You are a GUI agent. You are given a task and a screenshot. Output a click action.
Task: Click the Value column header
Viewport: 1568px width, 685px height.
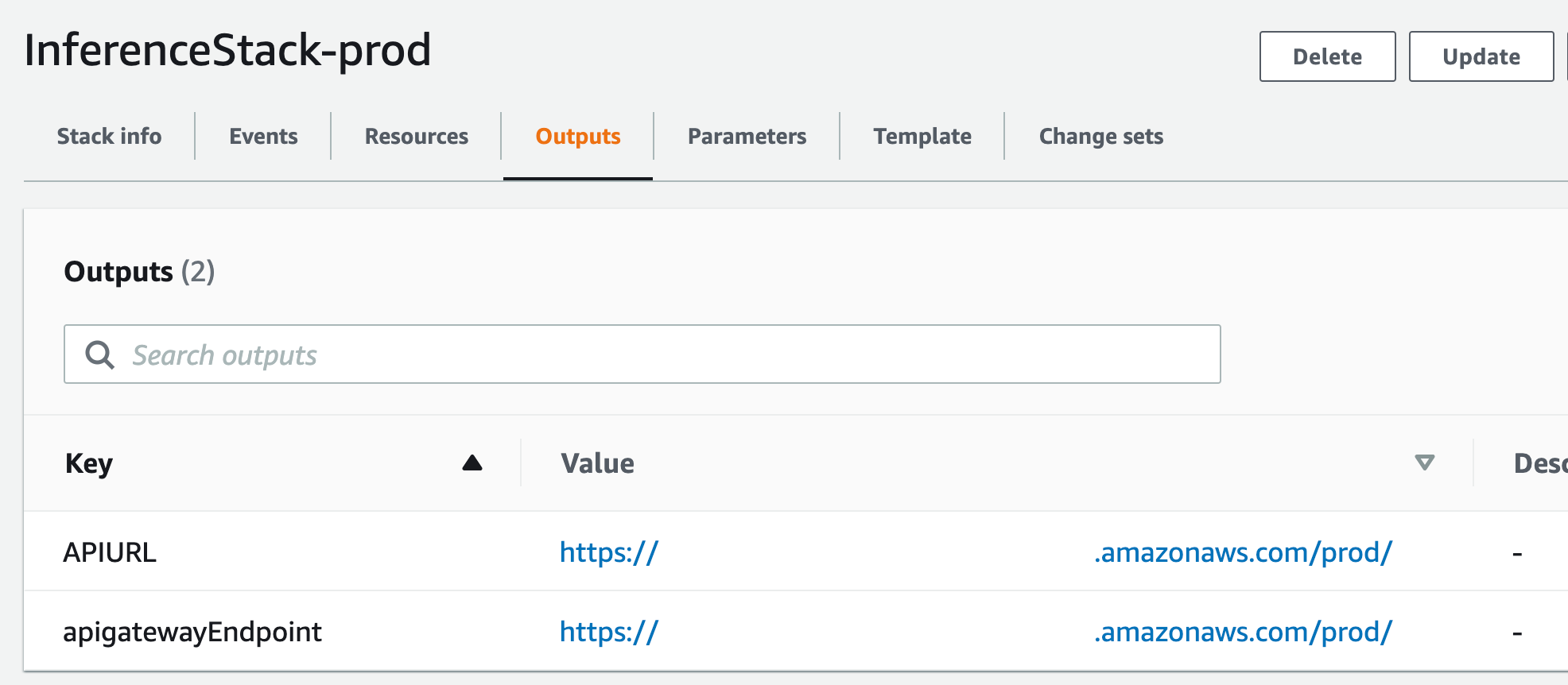(598, 463)
